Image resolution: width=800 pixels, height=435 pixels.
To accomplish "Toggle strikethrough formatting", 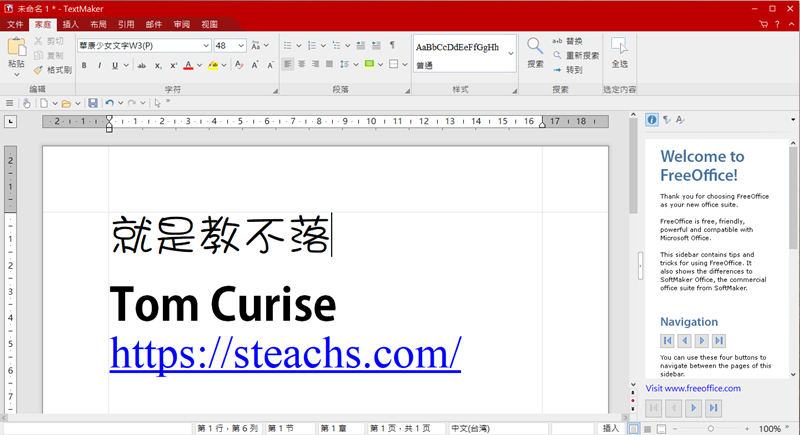I will click(x=142, y=66).
